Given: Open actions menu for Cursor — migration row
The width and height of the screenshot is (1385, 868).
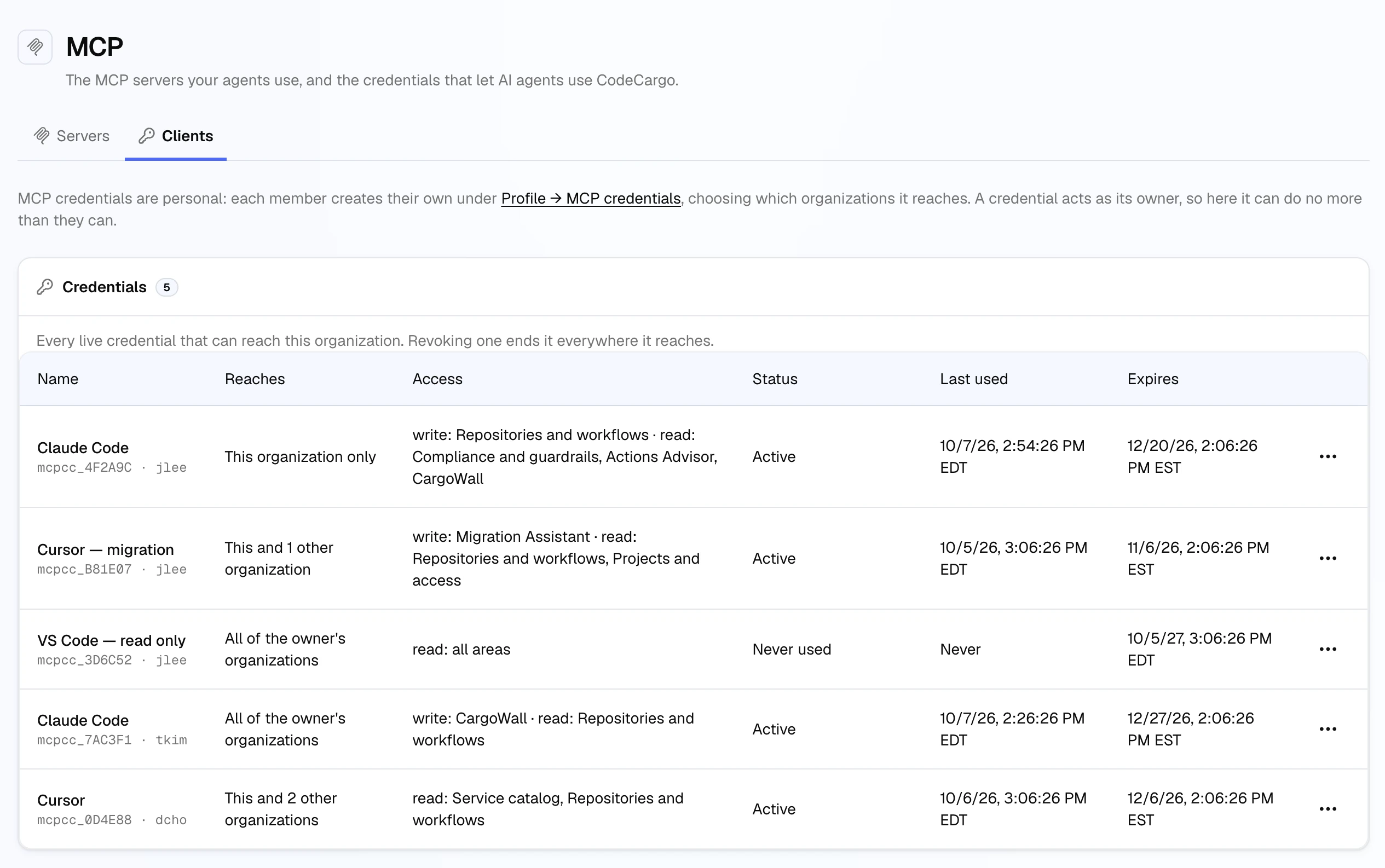Looking at the screenshot, I should [x=1328, y=558].
